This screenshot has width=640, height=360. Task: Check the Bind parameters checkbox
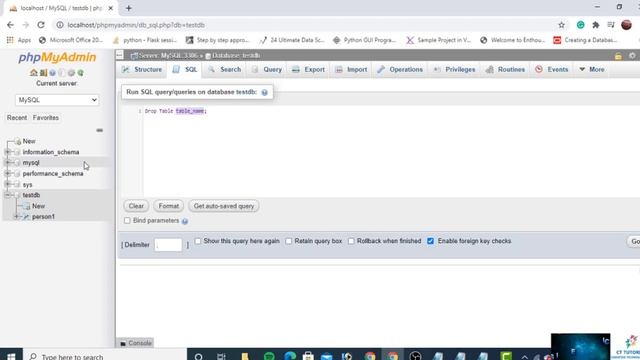click(127, 220)
